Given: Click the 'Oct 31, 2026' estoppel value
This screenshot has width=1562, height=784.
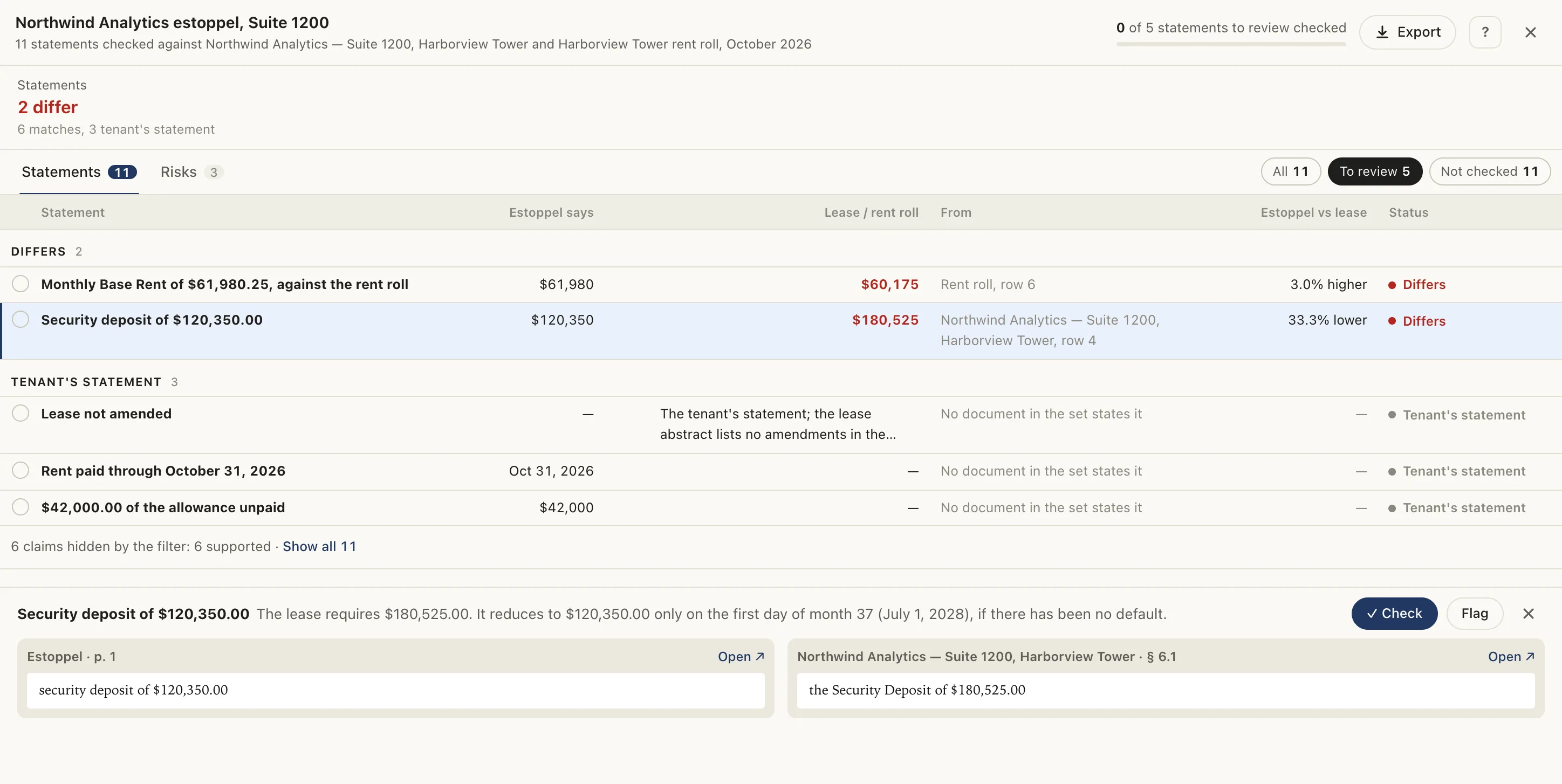Looking at the screenshot, I should click(551, 471).
